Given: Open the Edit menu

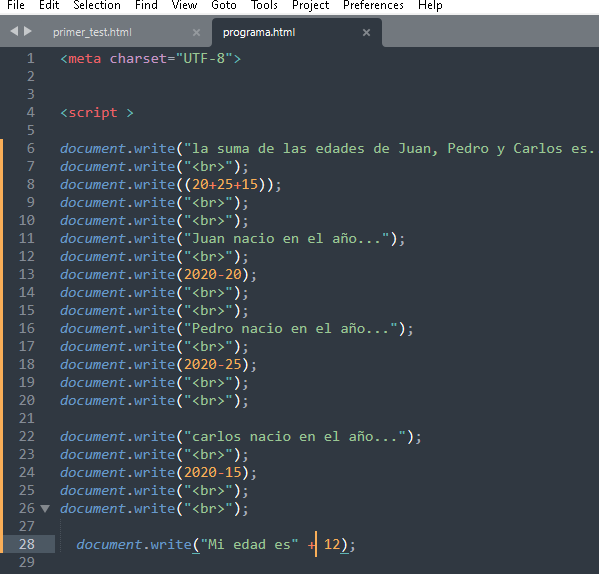Looking at the screenshot, I should (x=49, y=5).
